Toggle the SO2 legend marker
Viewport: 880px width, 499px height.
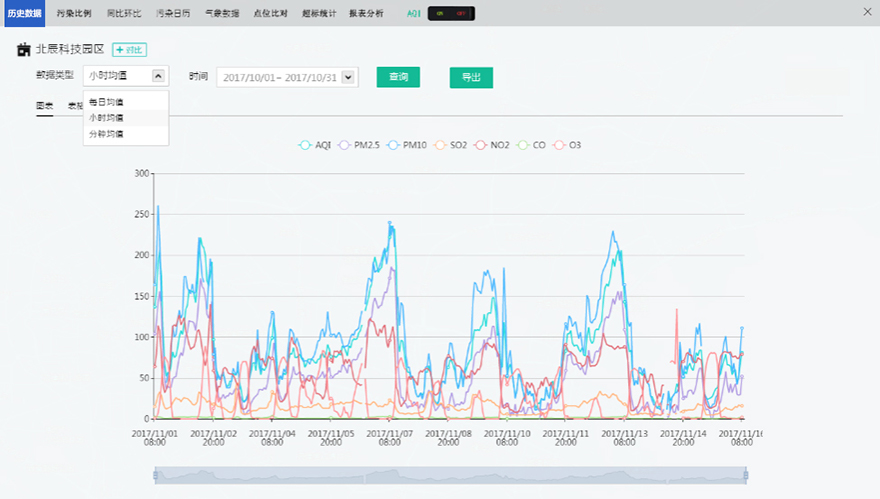point(451,145)
